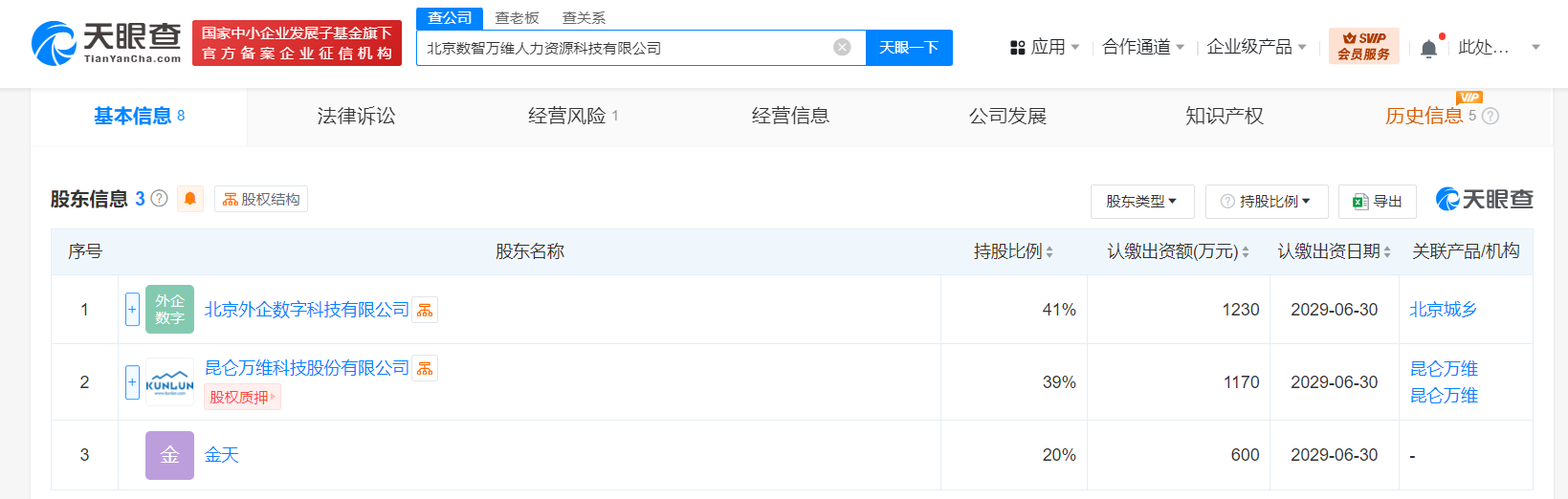Open first 昆仑万维 related product link
Screen dimensions: 1568x499
point(1444,369)
